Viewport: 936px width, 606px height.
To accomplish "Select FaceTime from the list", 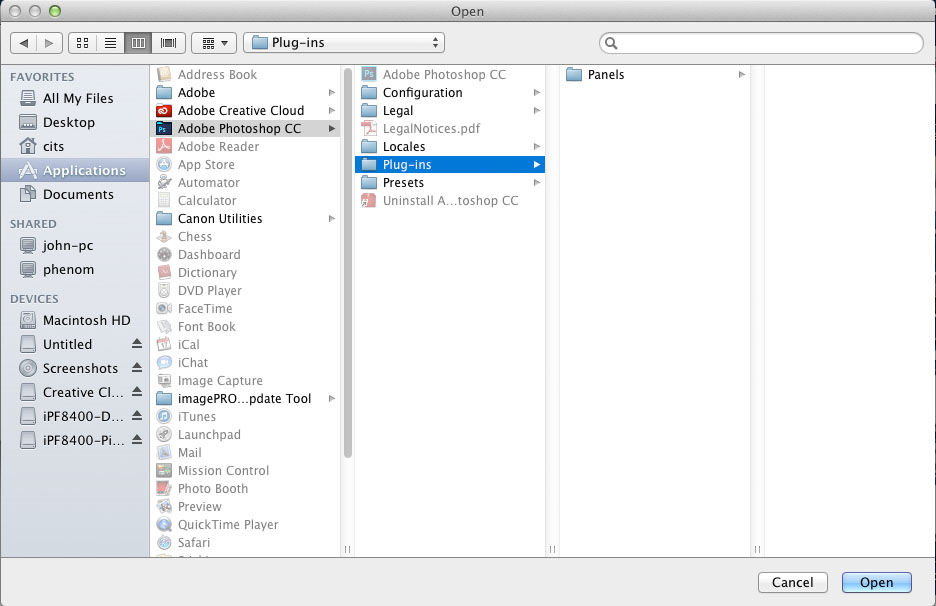I will pos(204,308).
